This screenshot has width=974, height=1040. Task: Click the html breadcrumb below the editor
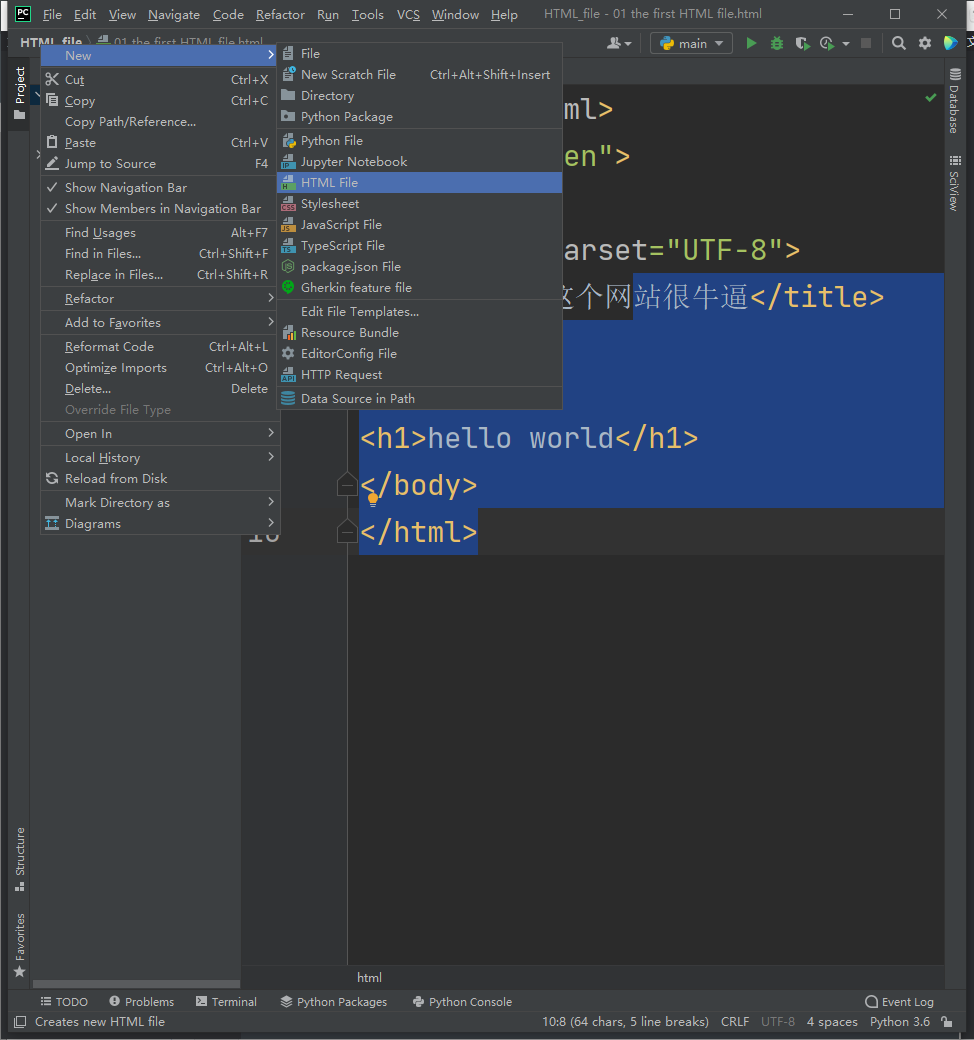(369, 978)
